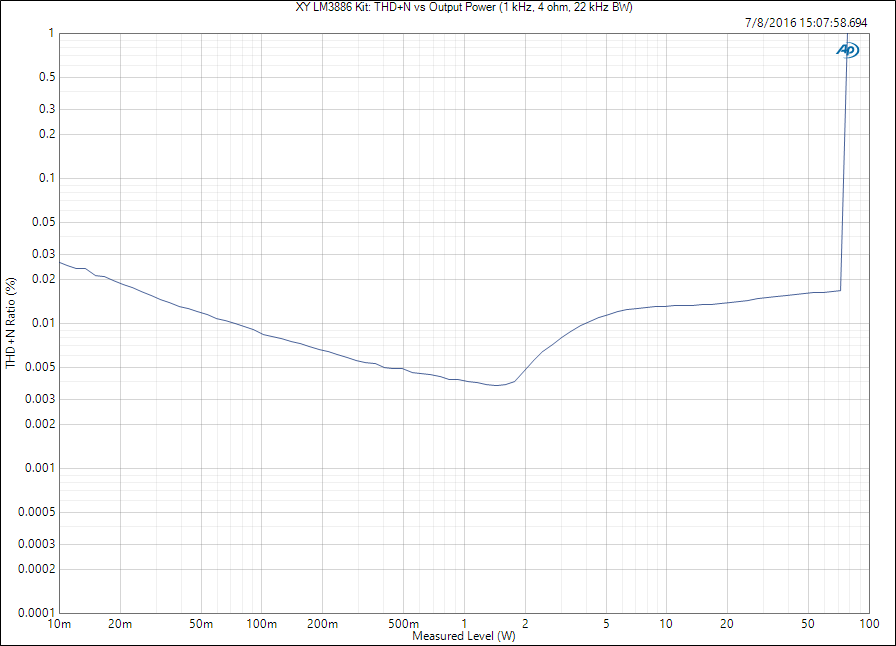Click the y-axis tick label 0.2
Image resolution: width=896 pixels, height=646 pixels.
pos(47,134)
